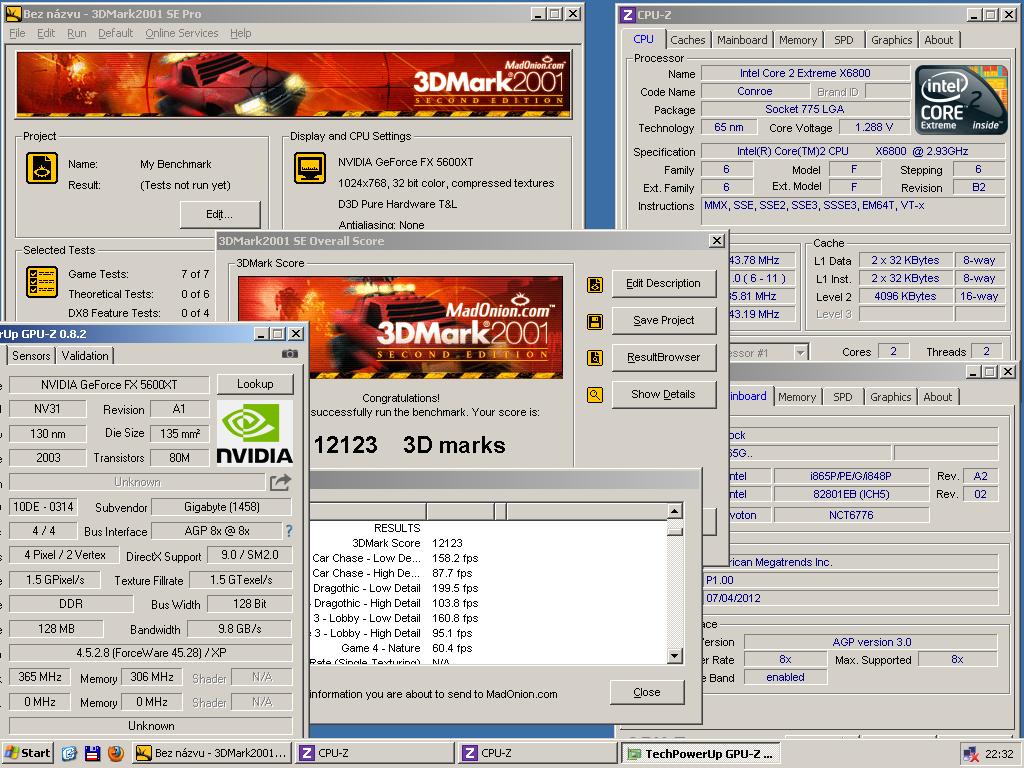Switch to Memory tab in top CPU-Z
This screenshot has height=768, width=1024.
797,40
